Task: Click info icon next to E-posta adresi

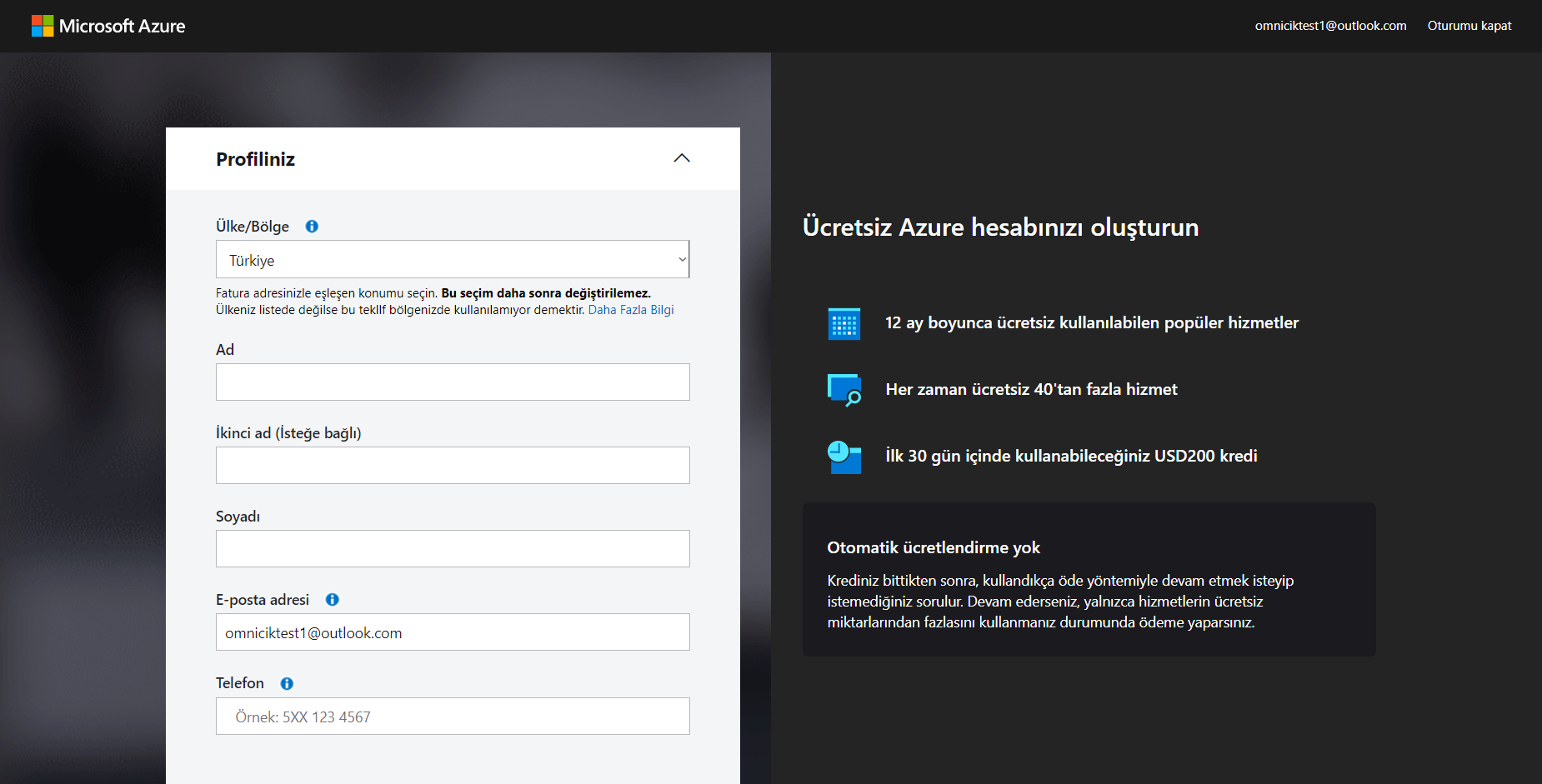Action: pyautogui.click(x=332, y=600)
